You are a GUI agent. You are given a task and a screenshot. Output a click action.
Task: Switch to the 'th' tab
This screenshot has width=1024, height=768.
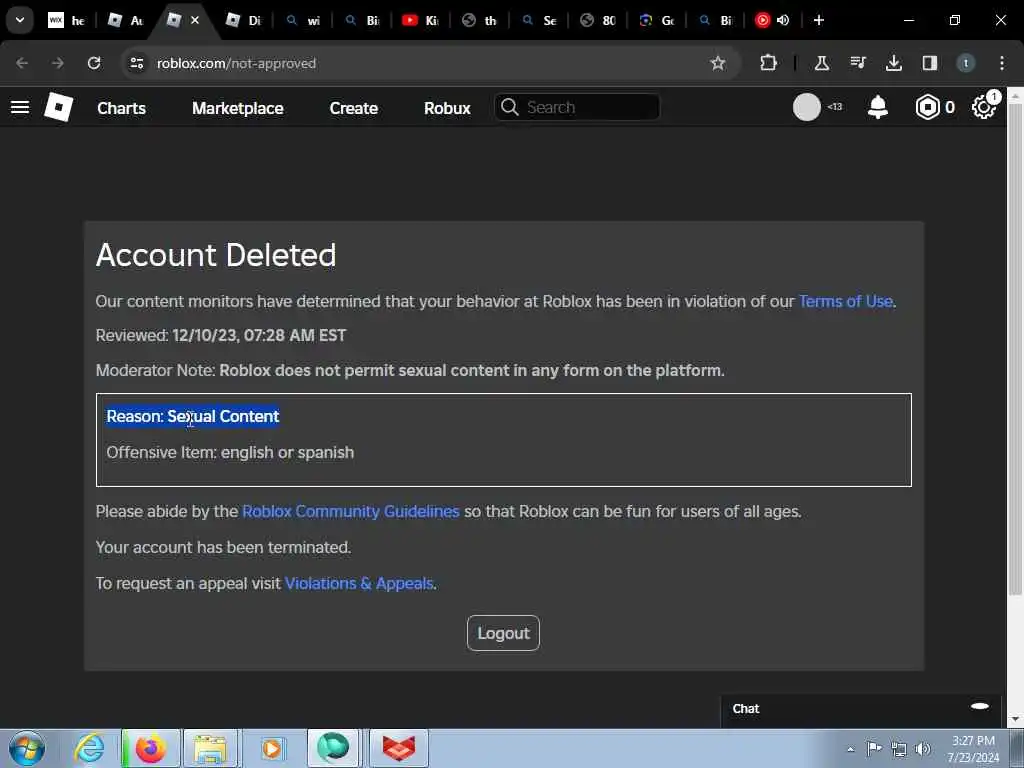[480, 20]
